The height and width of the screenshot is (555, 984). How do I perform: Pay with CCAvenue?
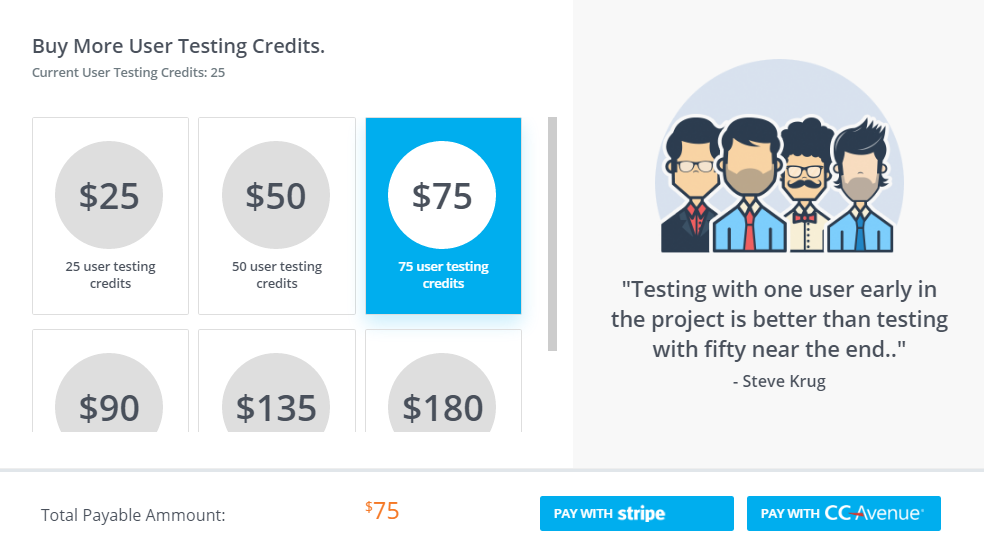click(x=843, y=514)
